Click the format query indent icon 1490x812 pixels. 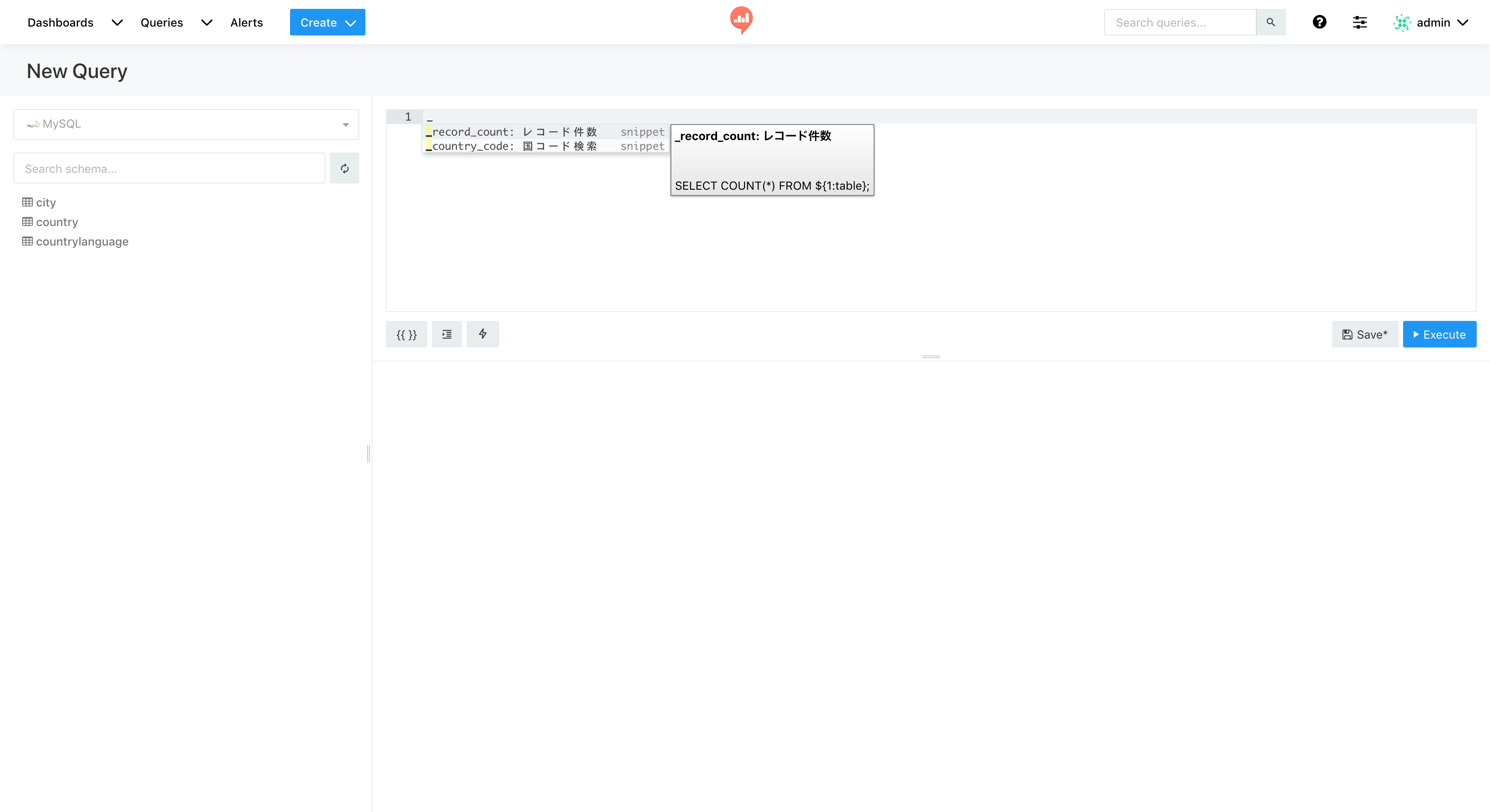[447, 334]
